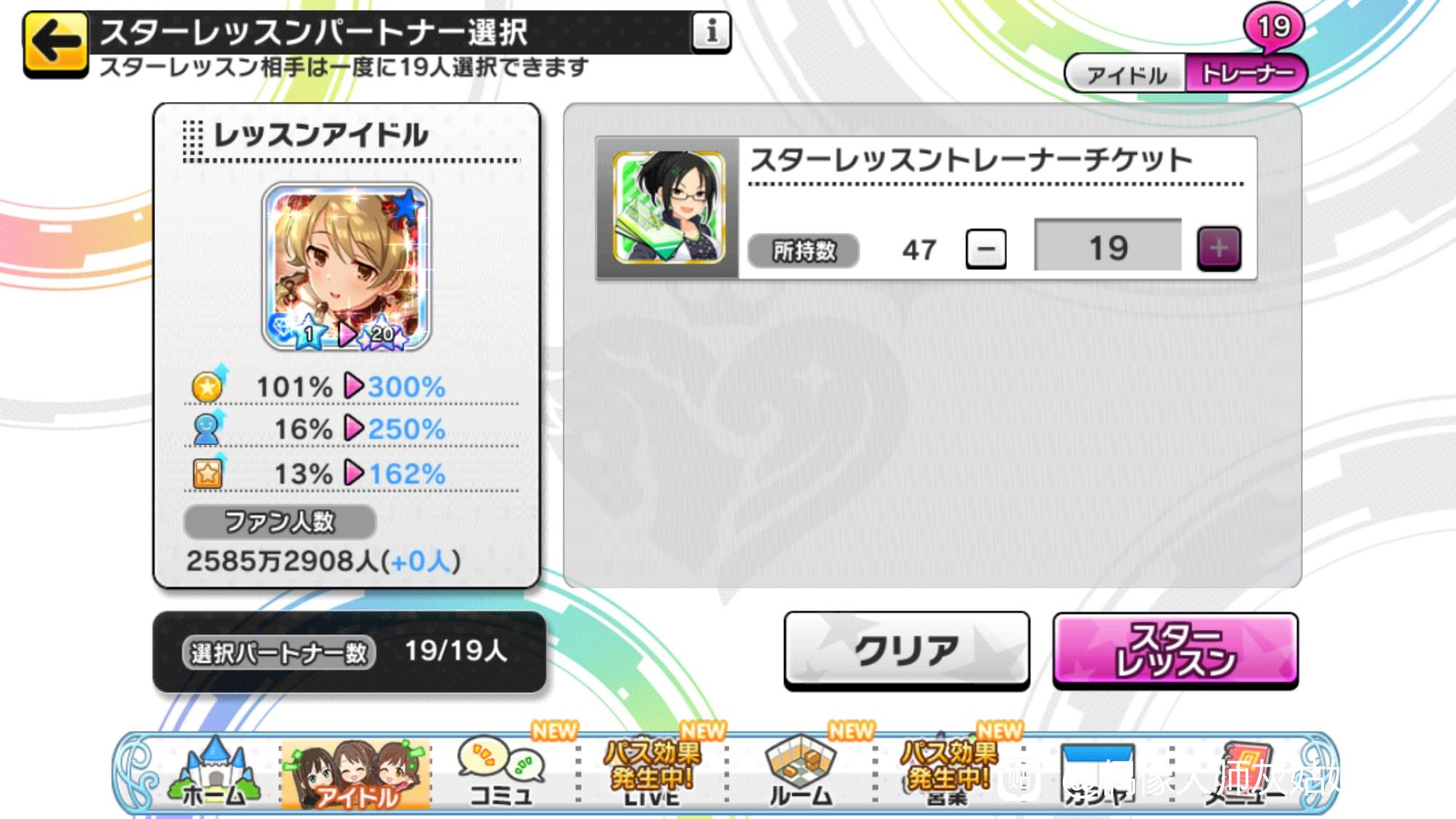Open the info help icon
Viewport: 1456px width, 819px height.
(x=711, y=31)
